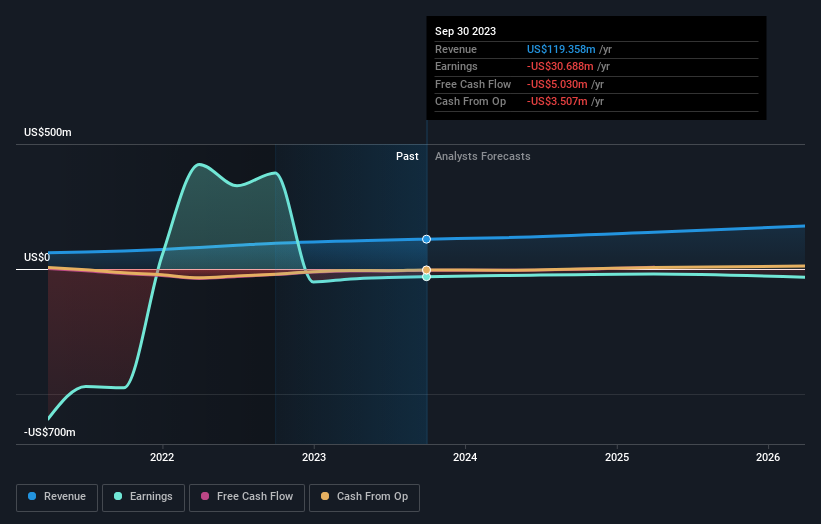The height and width of the screenshot is (524, 821).
Task: Click the Analysts Forecasts label
Action: (x=483, y=156)
